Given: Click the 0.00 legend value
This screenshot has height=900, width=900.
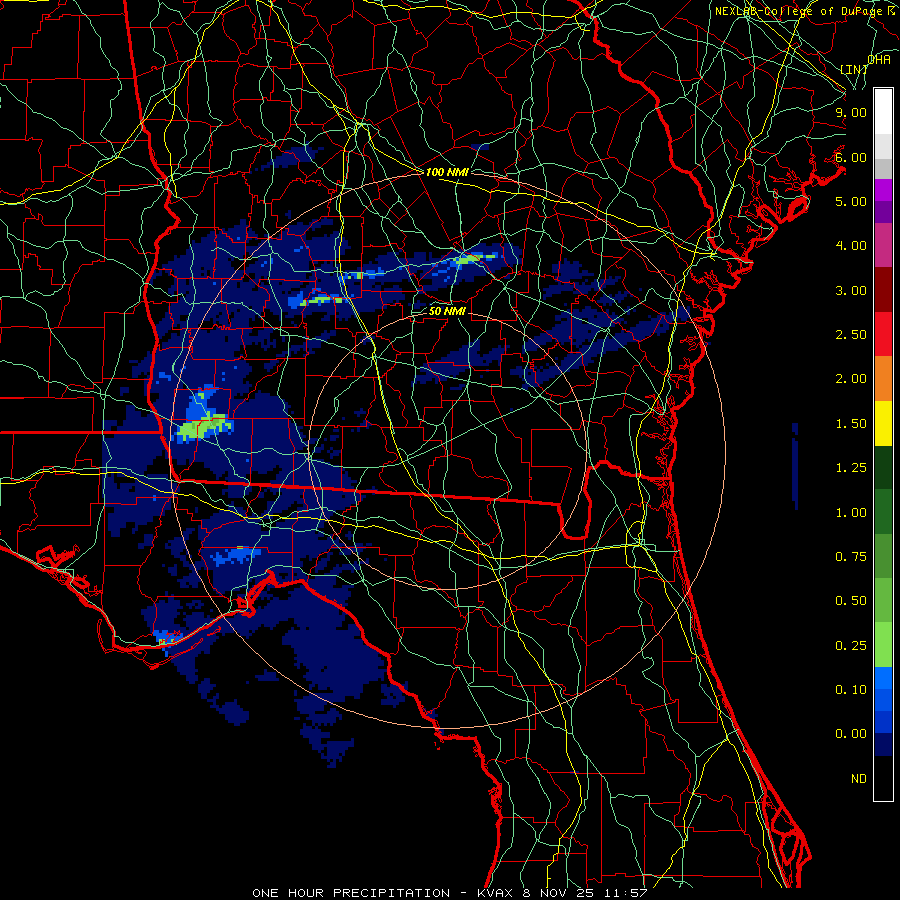Looking at the screenshot, I should coord(851,734).
